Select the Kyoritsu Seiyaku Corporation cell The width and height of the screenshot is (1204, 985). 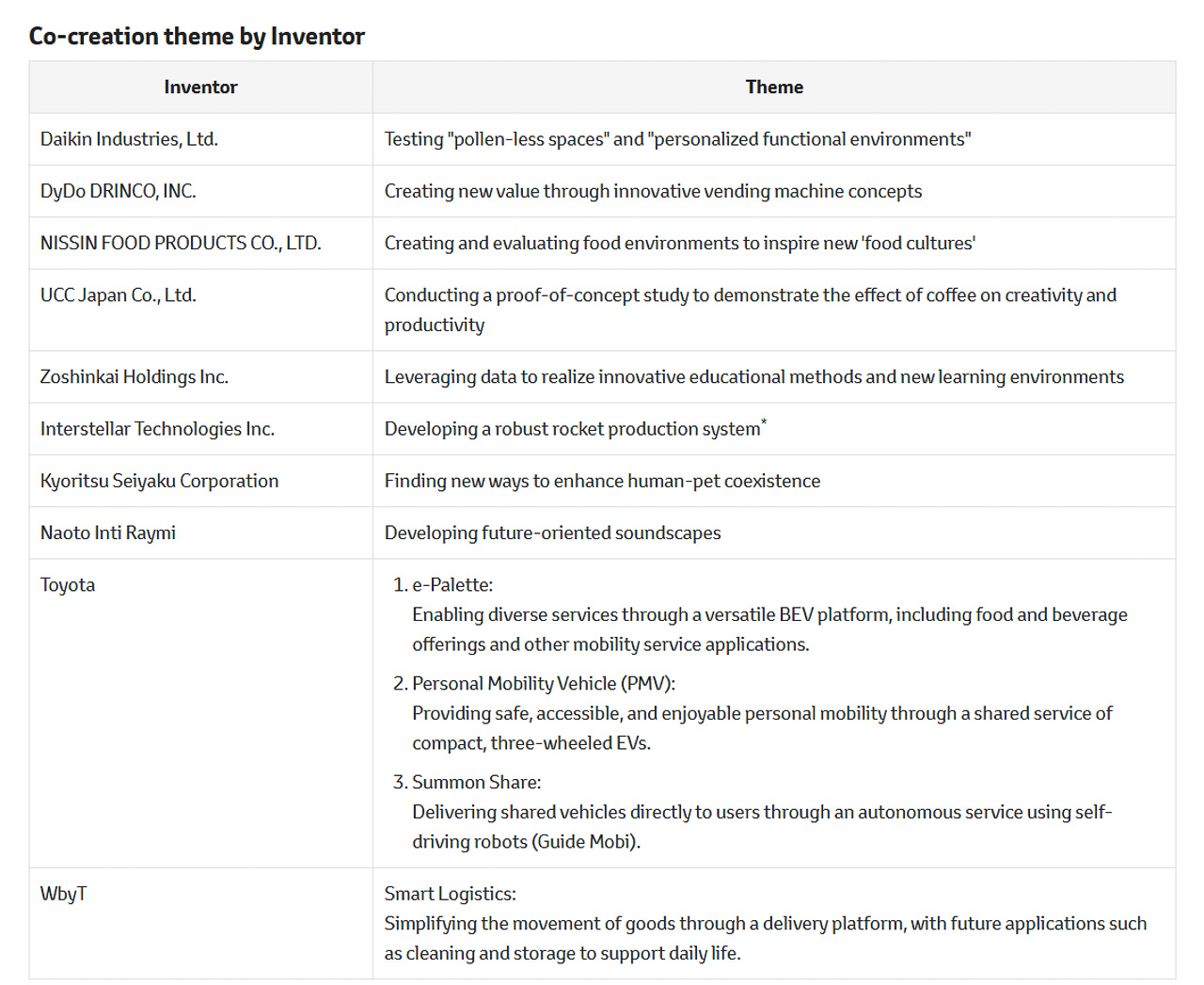click(x=159, y=481)
